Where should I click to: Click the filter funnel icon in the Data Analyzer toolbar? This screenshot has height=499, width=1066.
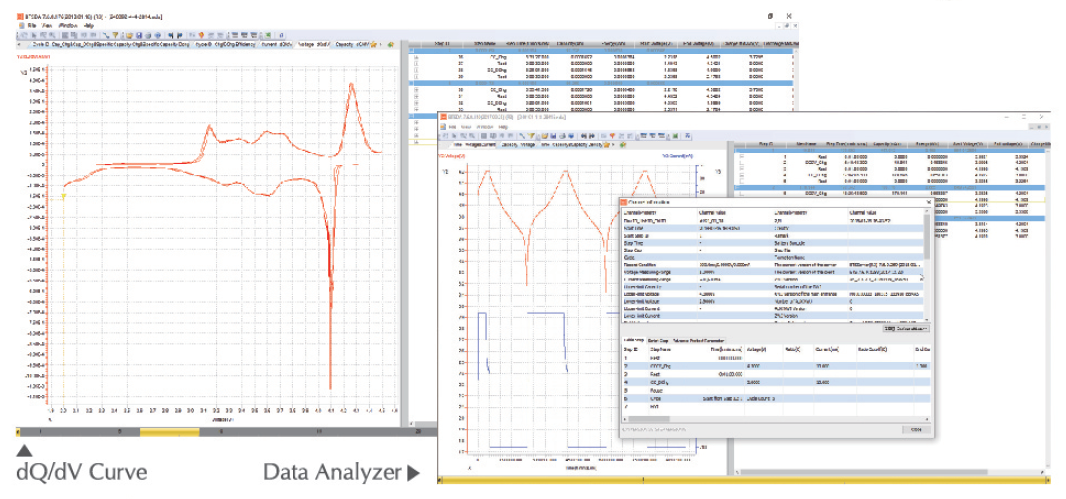[532, 136]
